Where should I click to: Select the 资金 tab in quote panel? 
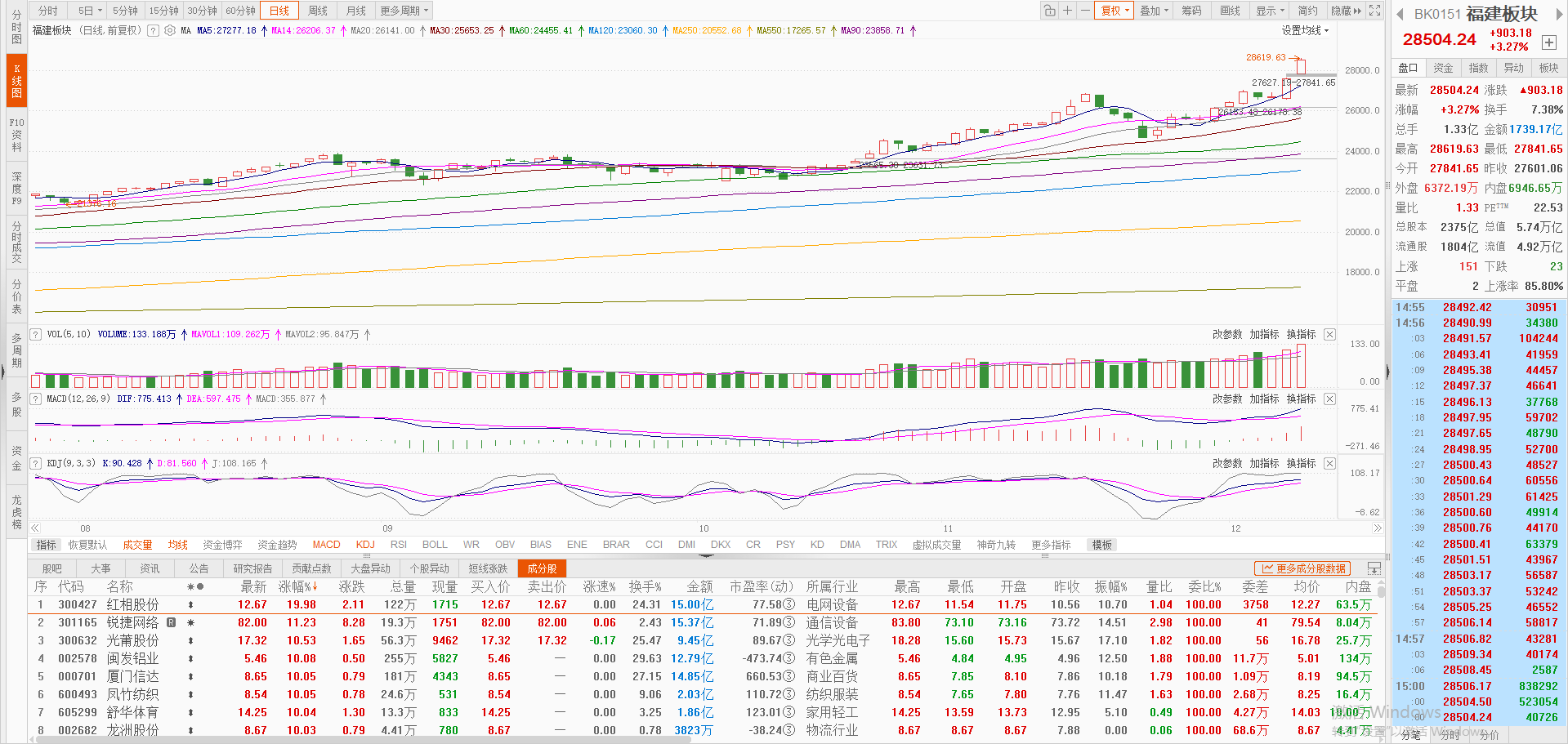pos(1443,68)
